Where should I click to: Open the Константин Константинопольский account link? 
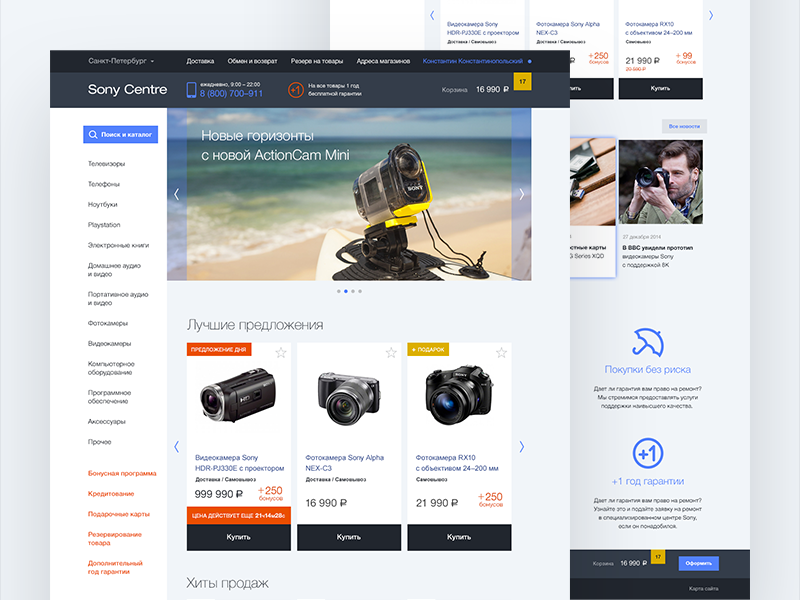(x=472, y=61)
